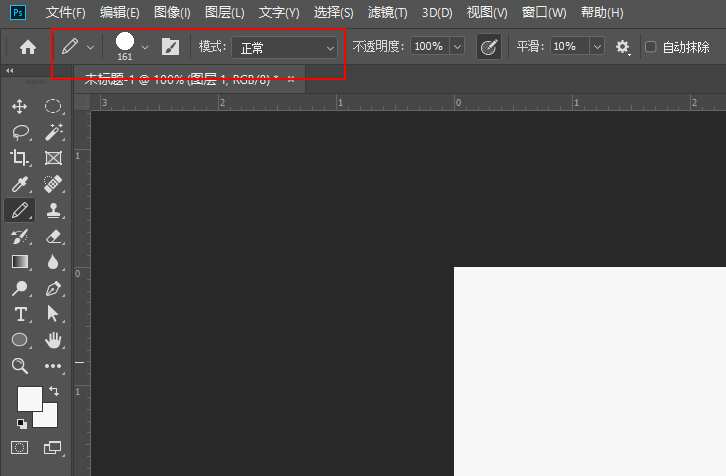Screen dimensions: 726x476
Task: Toggle the Brush Settings panel
Action: click(x=170, y=47)
